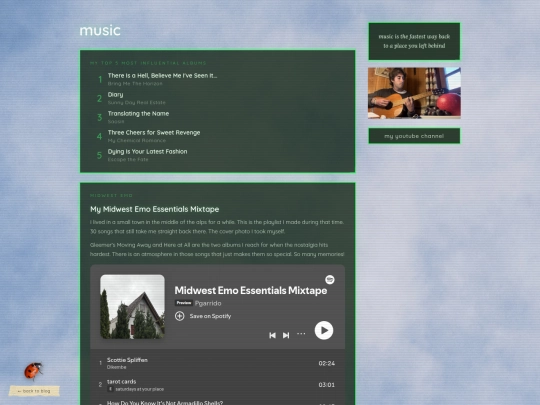Viewport: 540px width, 405px height.
Task: Click the music quote box
Action: (414, 41)
